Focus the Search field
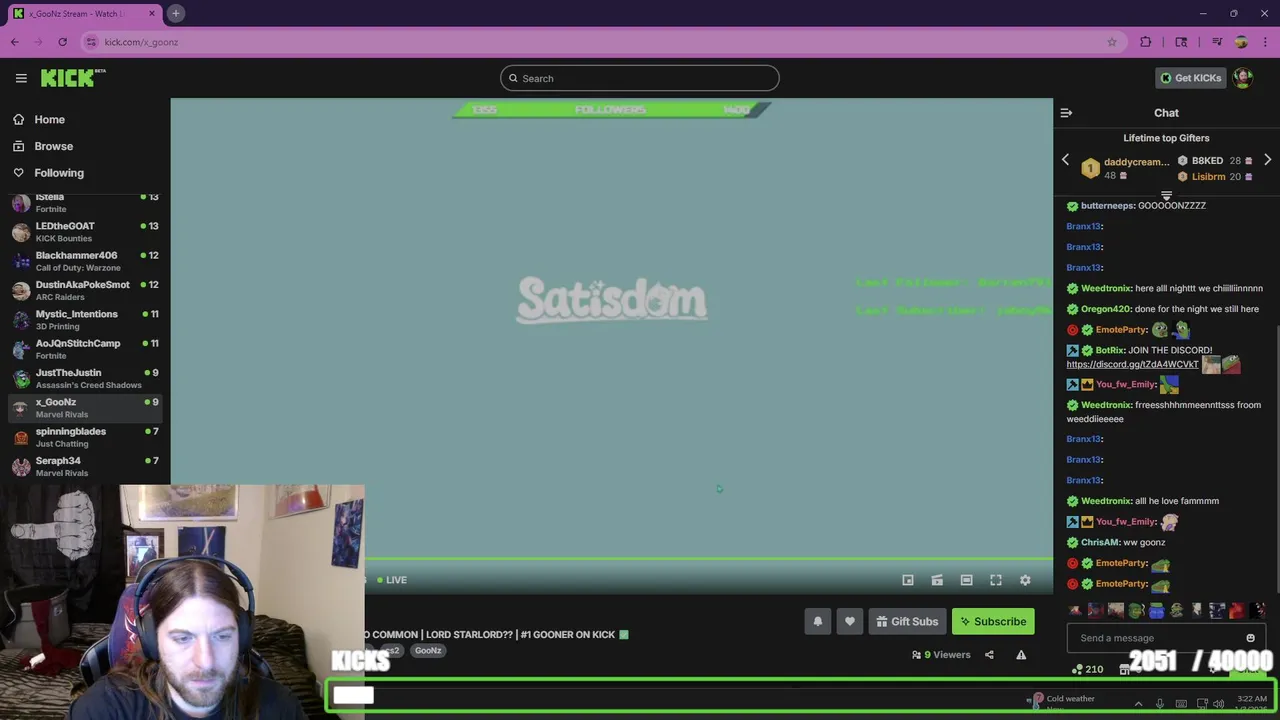The width and height of the screenshot is (1280, 720). pyautogui.click(x=640, y=78)
